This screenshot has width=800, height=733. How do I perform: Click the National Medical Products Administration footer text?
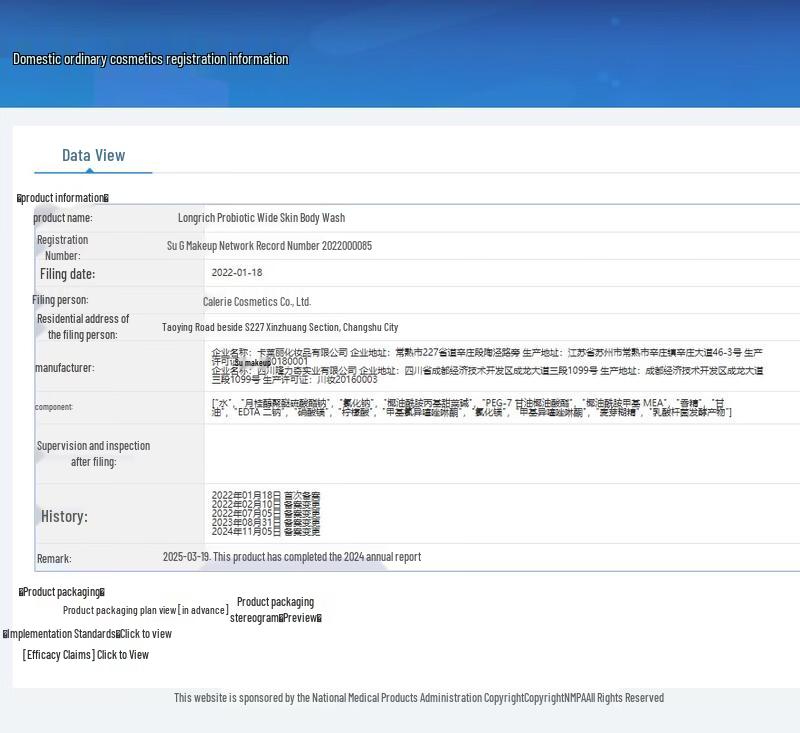(x=418, y=698)
